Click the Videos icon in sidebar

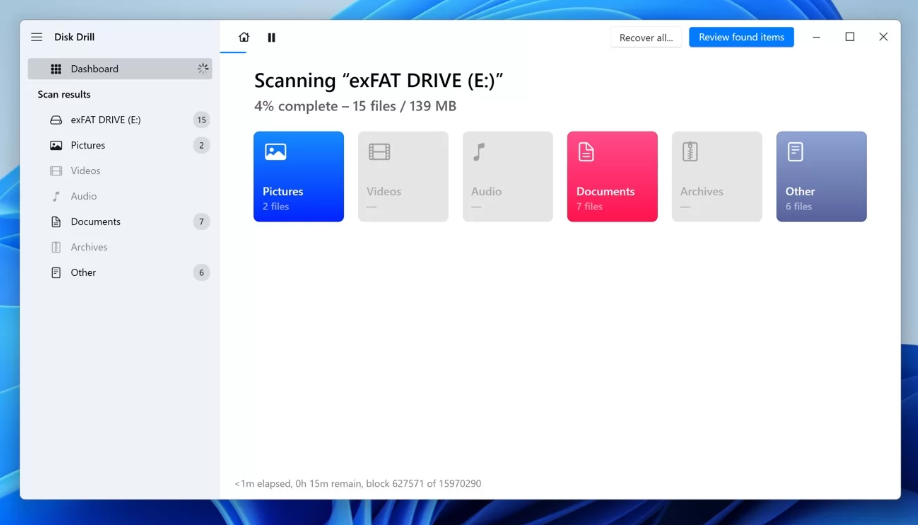(56, 171)
